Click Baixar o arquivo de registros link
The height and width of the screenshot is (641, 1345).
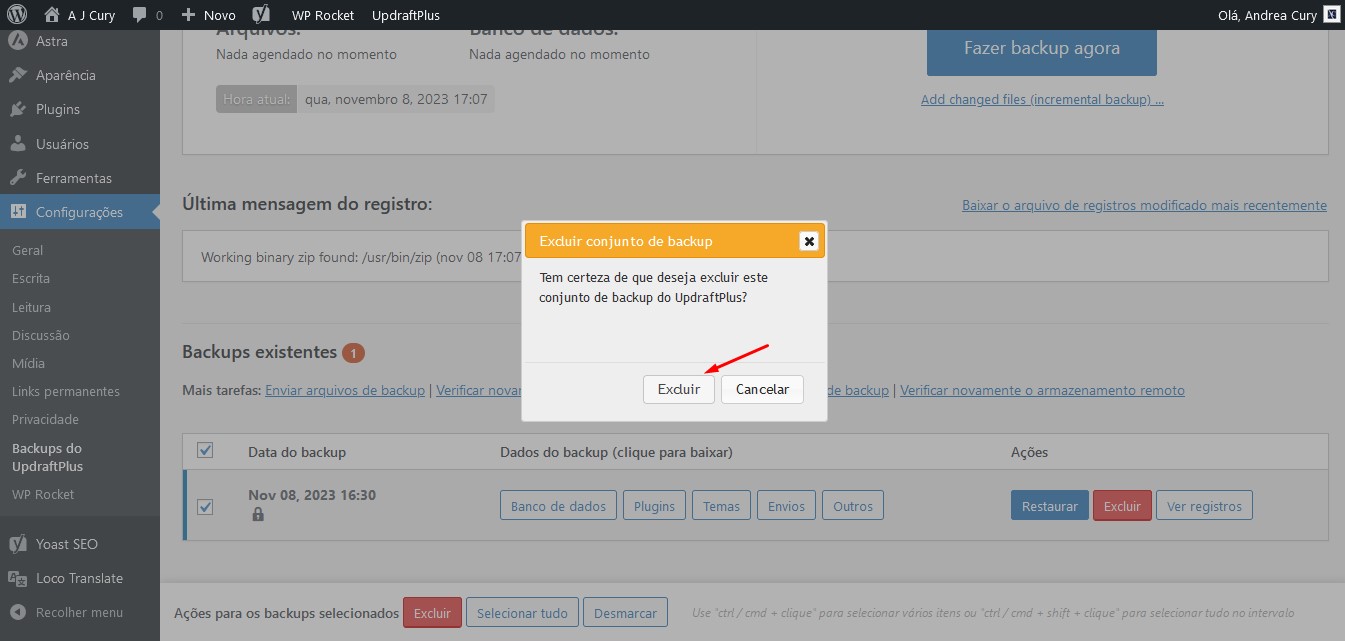tap(1144, 205)
